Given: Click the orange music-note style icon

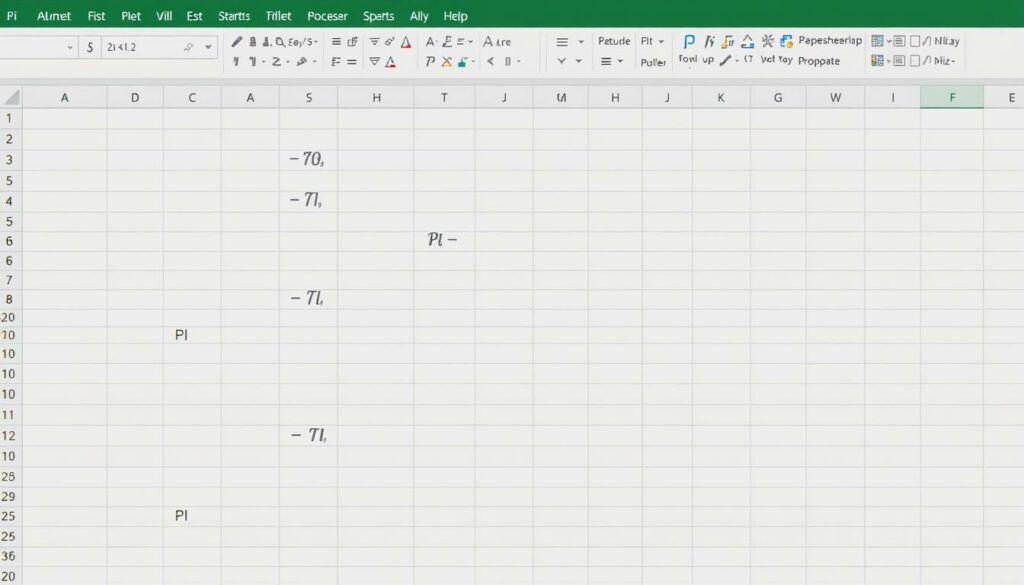Looking at the screenshot, I should (728, 42).
